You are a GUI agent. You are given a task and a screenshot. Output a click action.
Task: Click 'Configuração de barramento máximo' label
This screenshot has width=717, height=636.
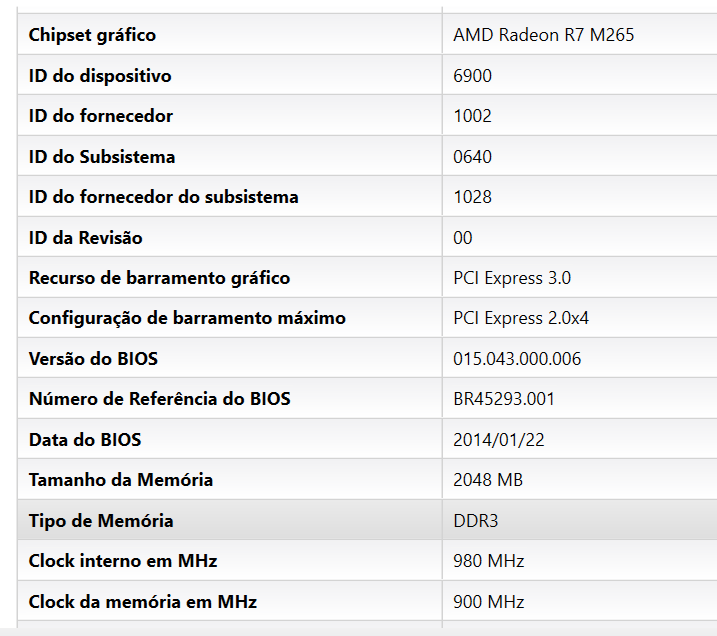pos(187,318)
